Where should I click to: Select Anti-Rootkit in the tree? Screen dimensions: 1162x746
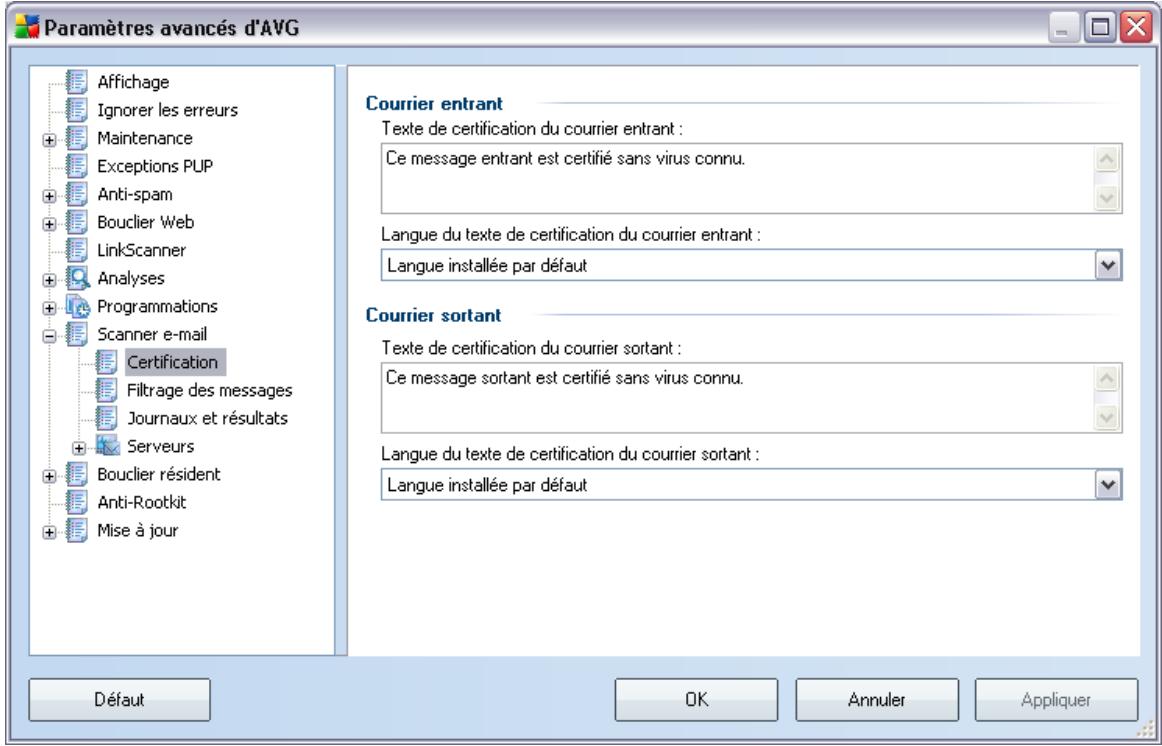click(x=142, y=503)
